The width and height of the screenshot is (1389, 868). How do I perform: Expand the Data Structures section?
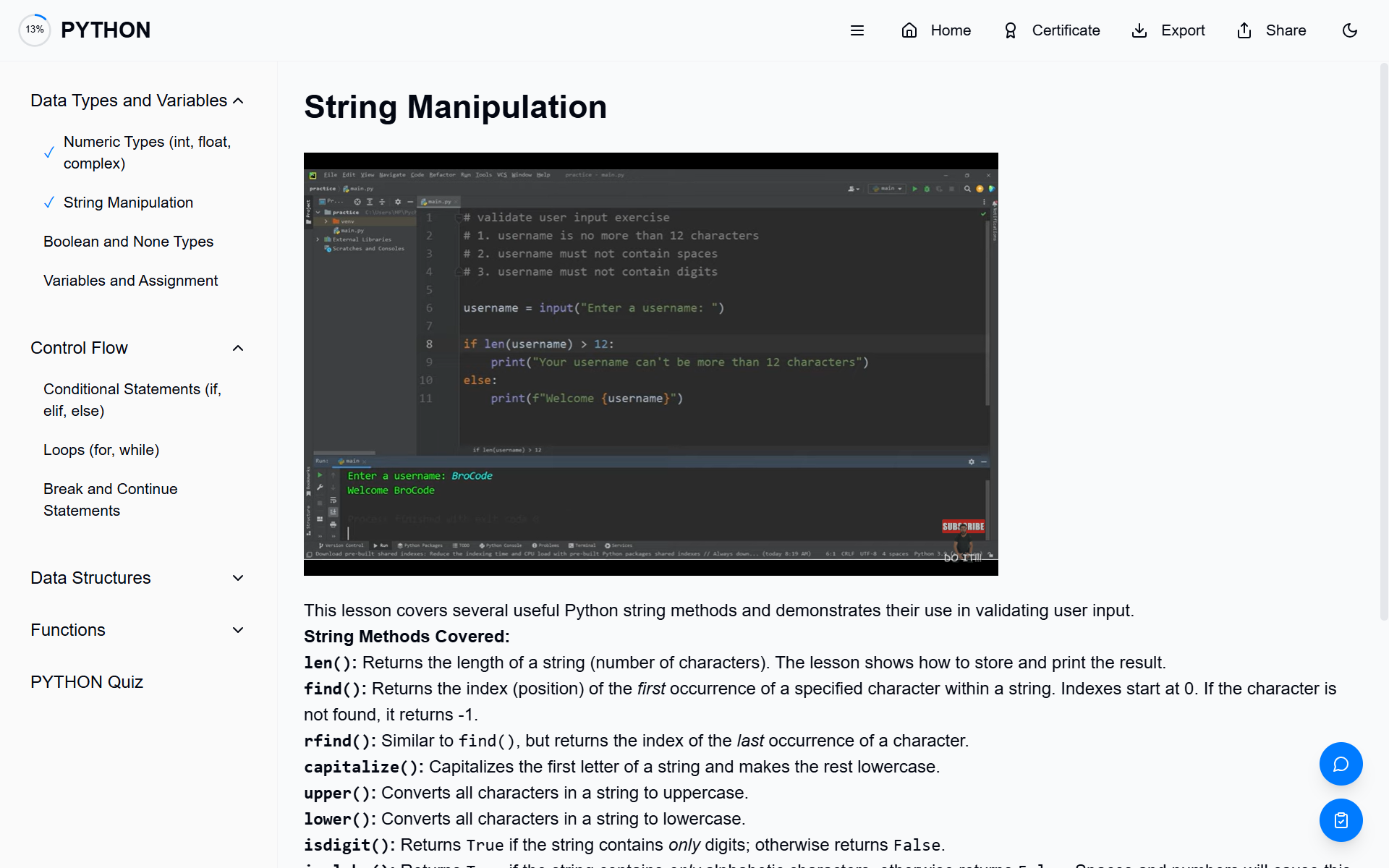point(238,578)
